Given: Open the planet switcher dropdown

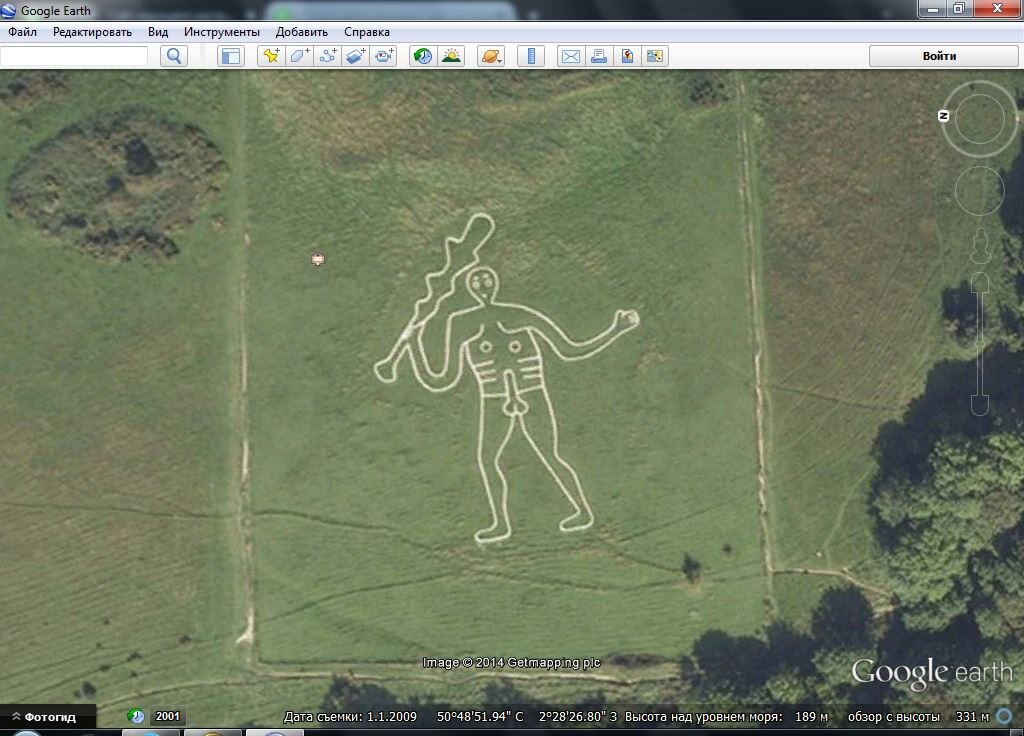Looking at the screenshot, I should click(x=491, y=56).
